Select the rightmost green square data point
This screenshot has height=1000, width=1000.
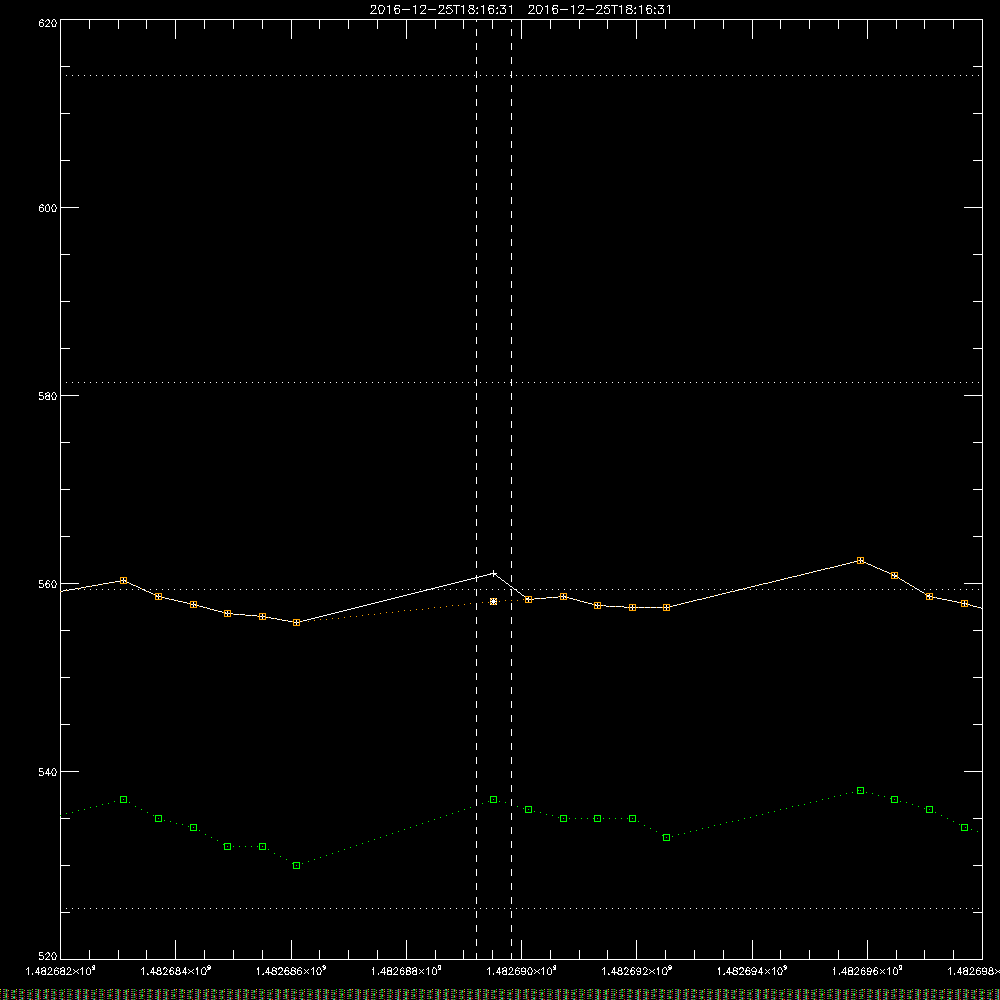964,828
